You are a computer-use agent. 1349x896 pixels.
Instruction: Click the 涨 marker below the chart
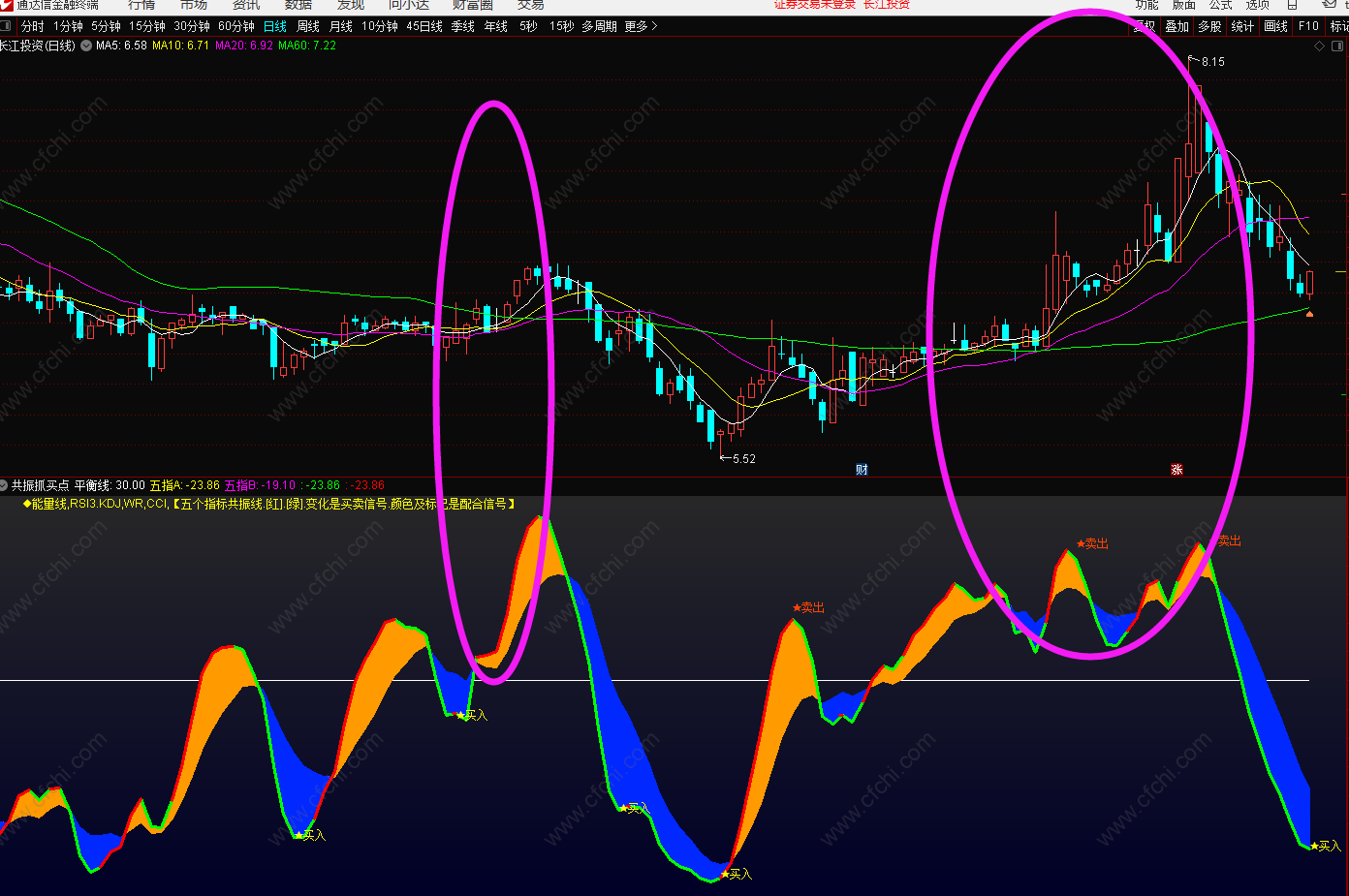1176,470
